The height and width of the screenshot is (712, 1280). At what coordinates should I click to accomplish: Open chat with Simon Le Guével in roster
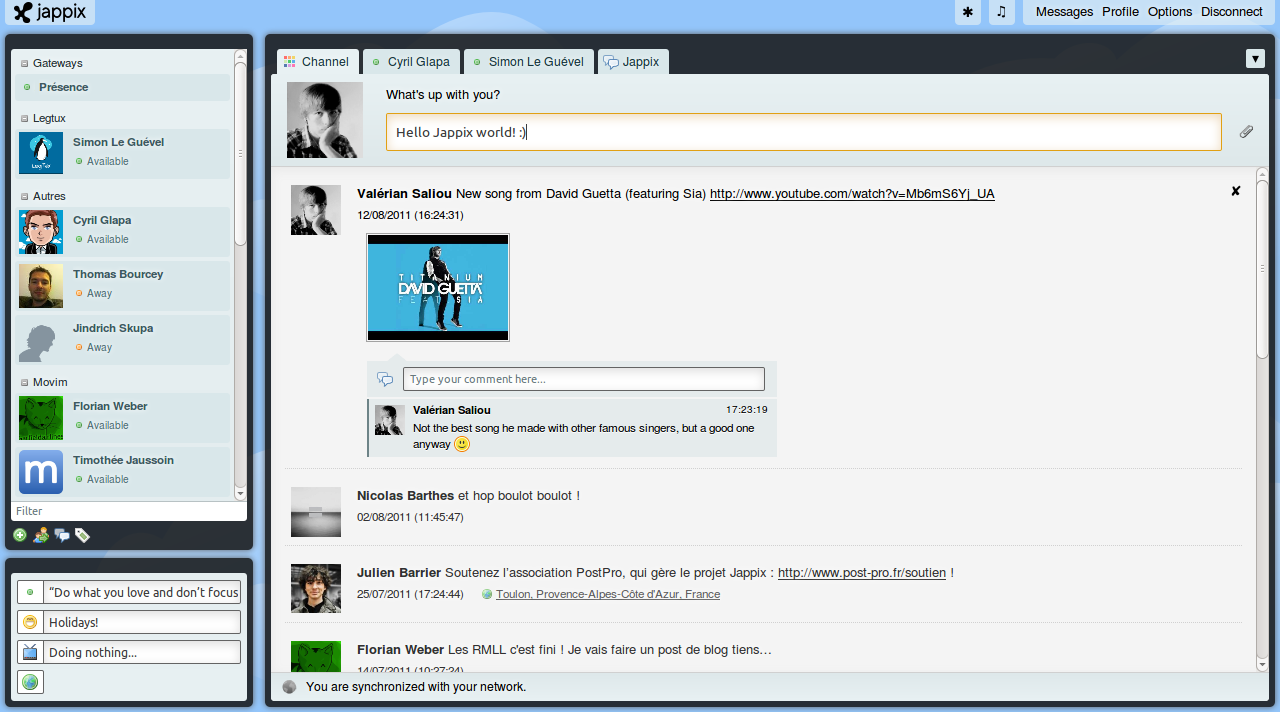pyautogui.click(x=122, y=152)
